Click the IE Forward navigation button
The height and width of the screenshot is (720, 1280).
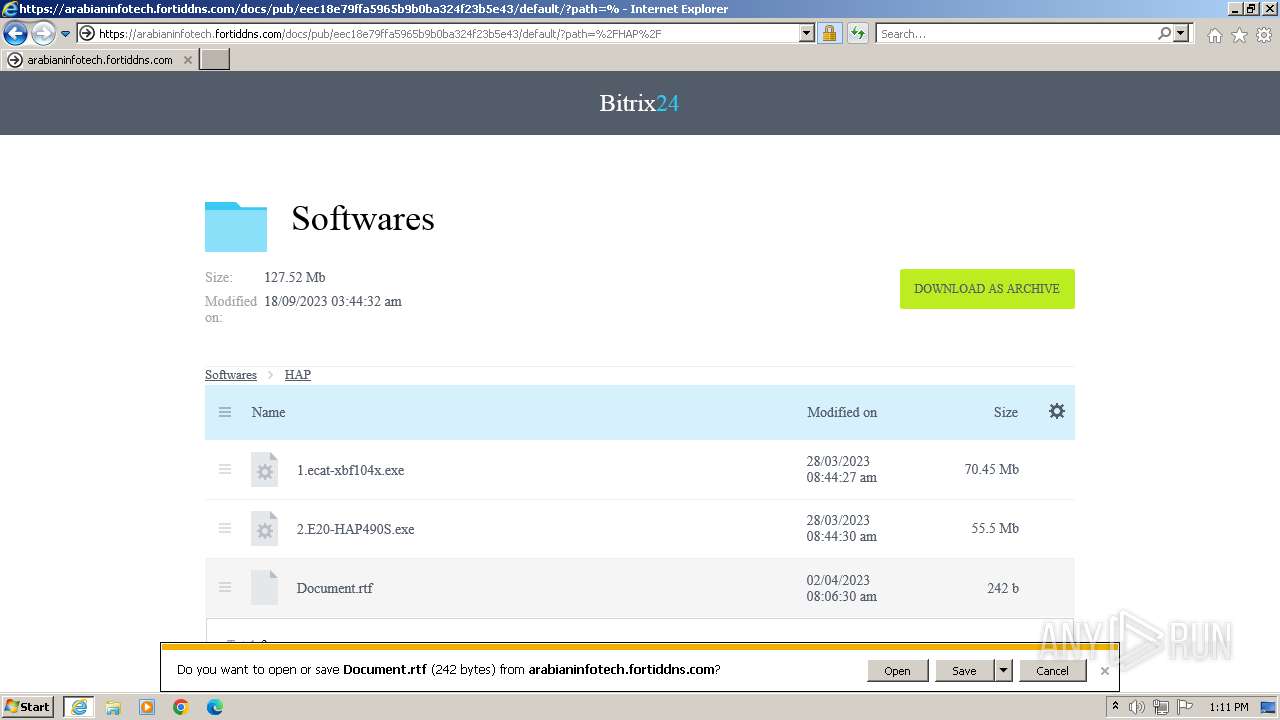pyautogui.click(x=42, y=34)
